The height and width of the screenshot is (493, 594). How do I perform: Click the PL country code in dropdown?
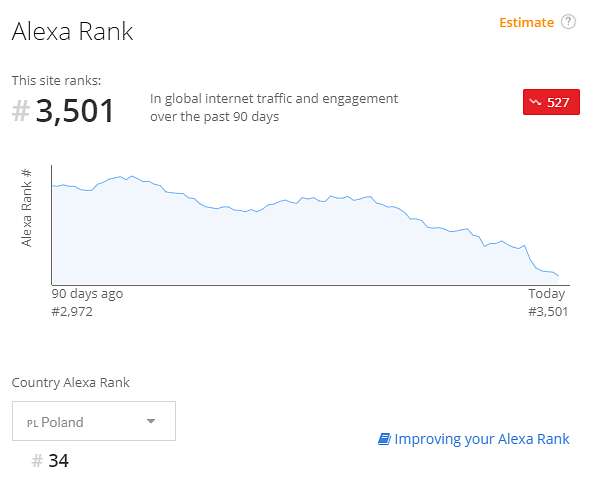click(32, 423)
